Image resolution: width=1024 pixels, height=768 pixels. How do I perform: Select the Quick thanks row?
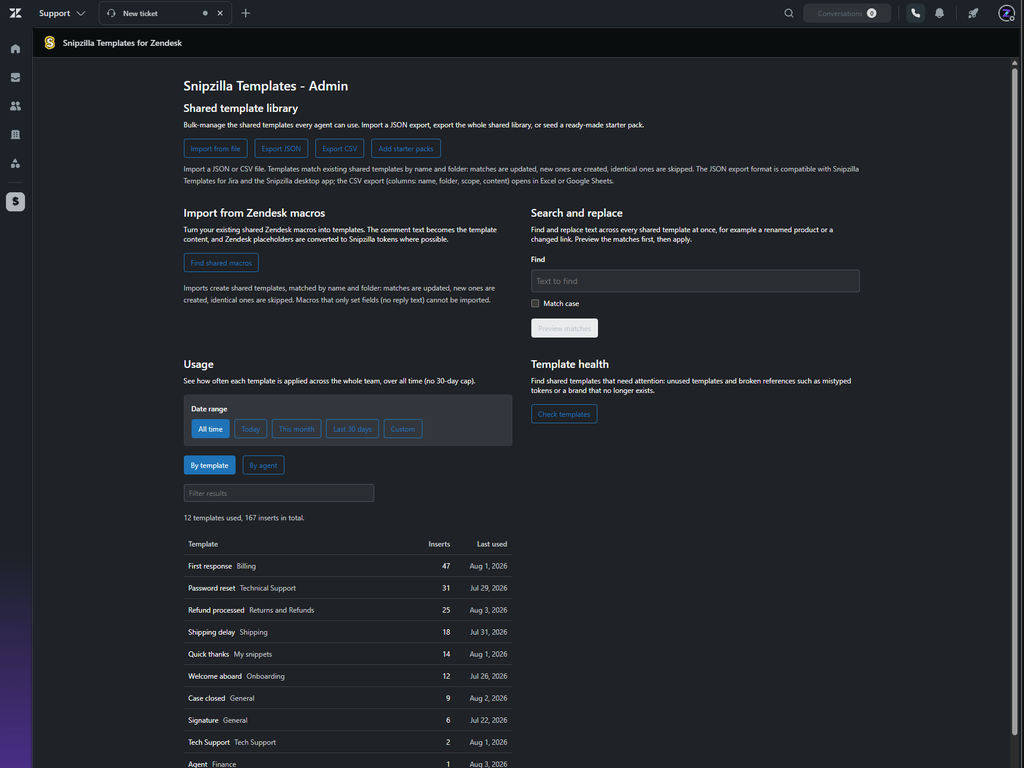pyautogui.click(x=347, y=654)
